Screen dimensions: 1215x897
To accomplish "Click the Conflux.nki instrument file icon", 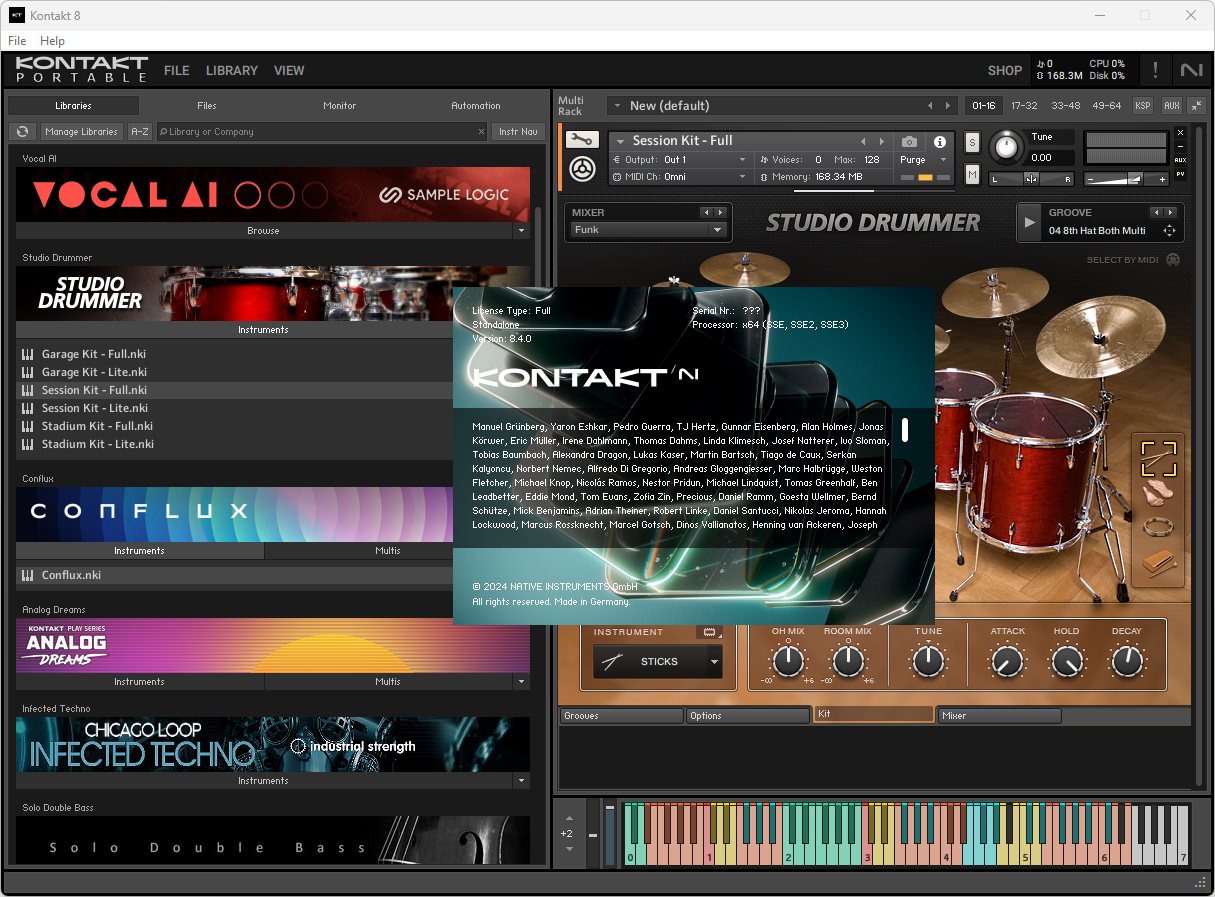I will point(28,575).
